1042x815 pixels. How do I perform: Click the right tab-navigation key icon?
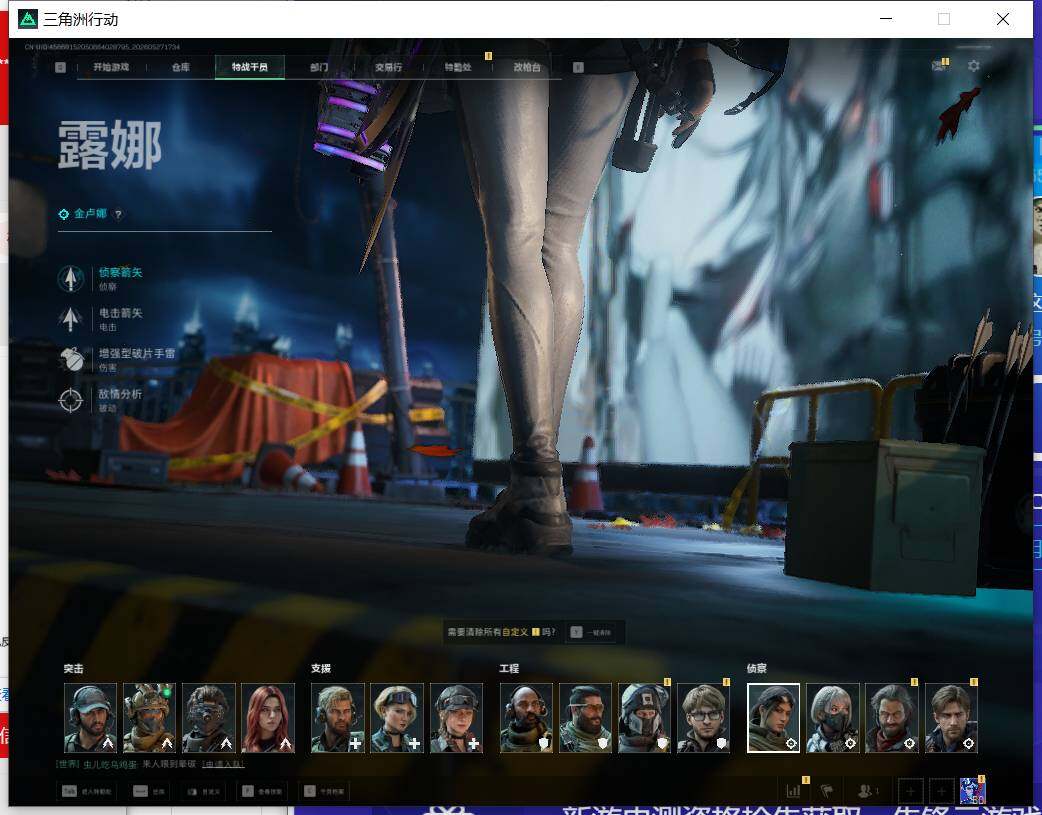point(578,67)
